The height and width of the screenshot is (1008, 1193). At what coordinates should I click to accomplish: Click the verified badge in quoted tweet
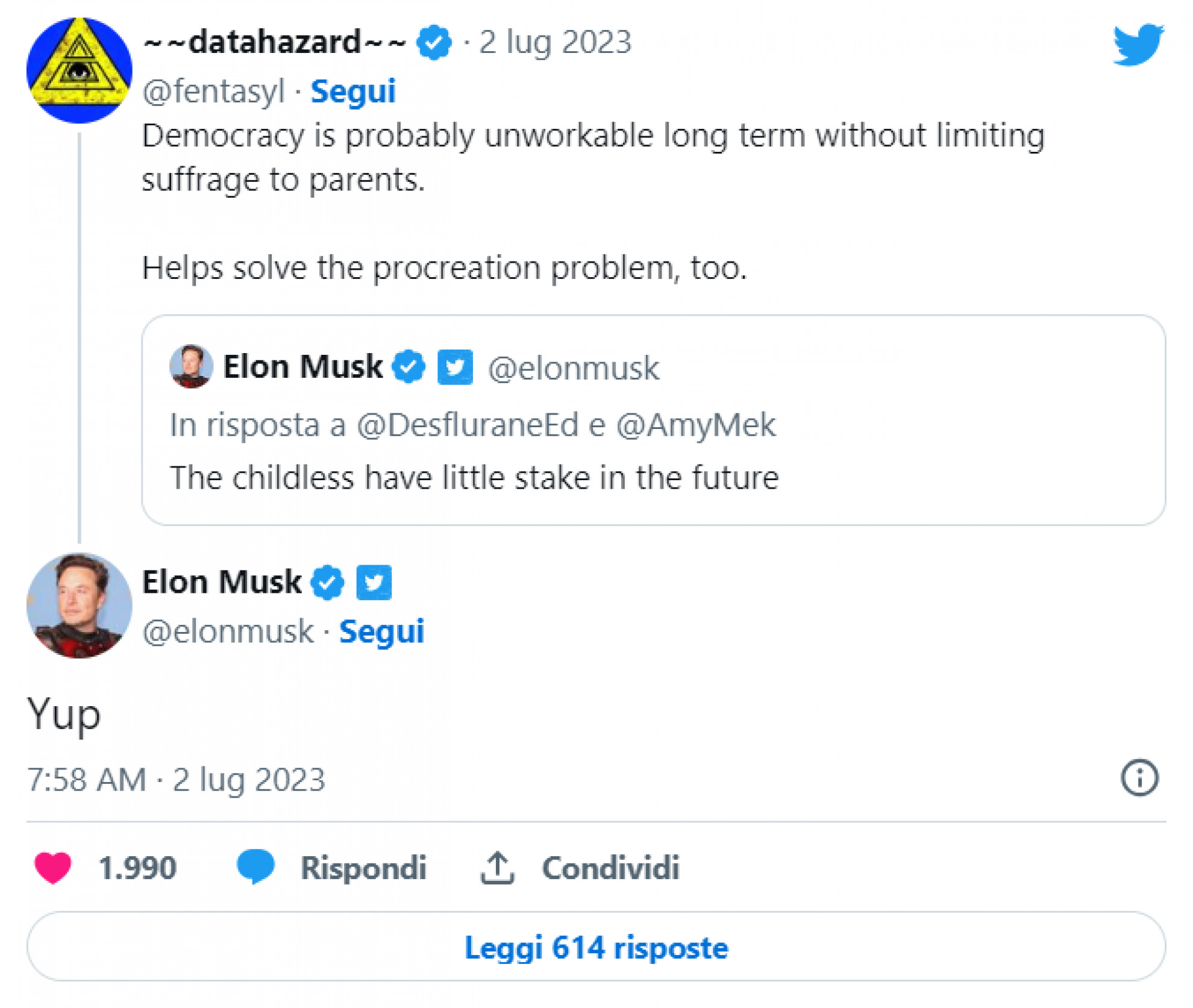[x=409, y=366]
